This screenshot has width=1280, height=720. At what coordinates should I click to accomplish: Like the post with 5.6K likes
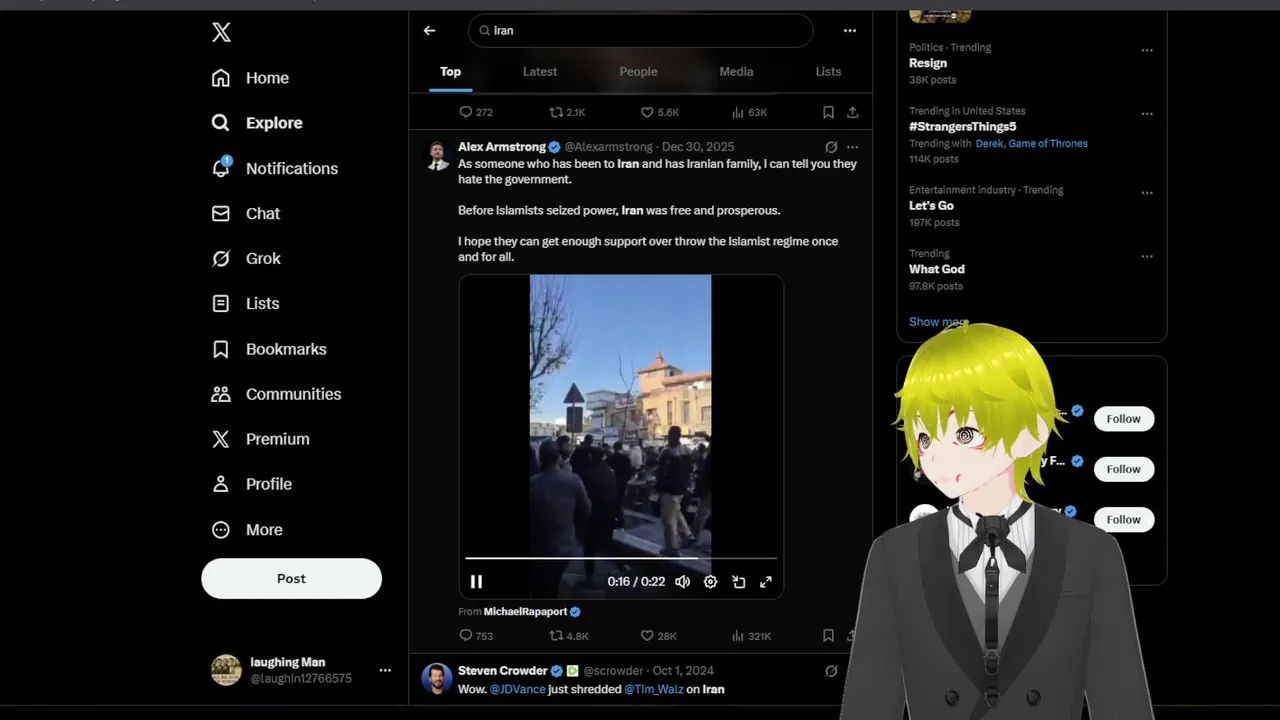pos(659,113)
